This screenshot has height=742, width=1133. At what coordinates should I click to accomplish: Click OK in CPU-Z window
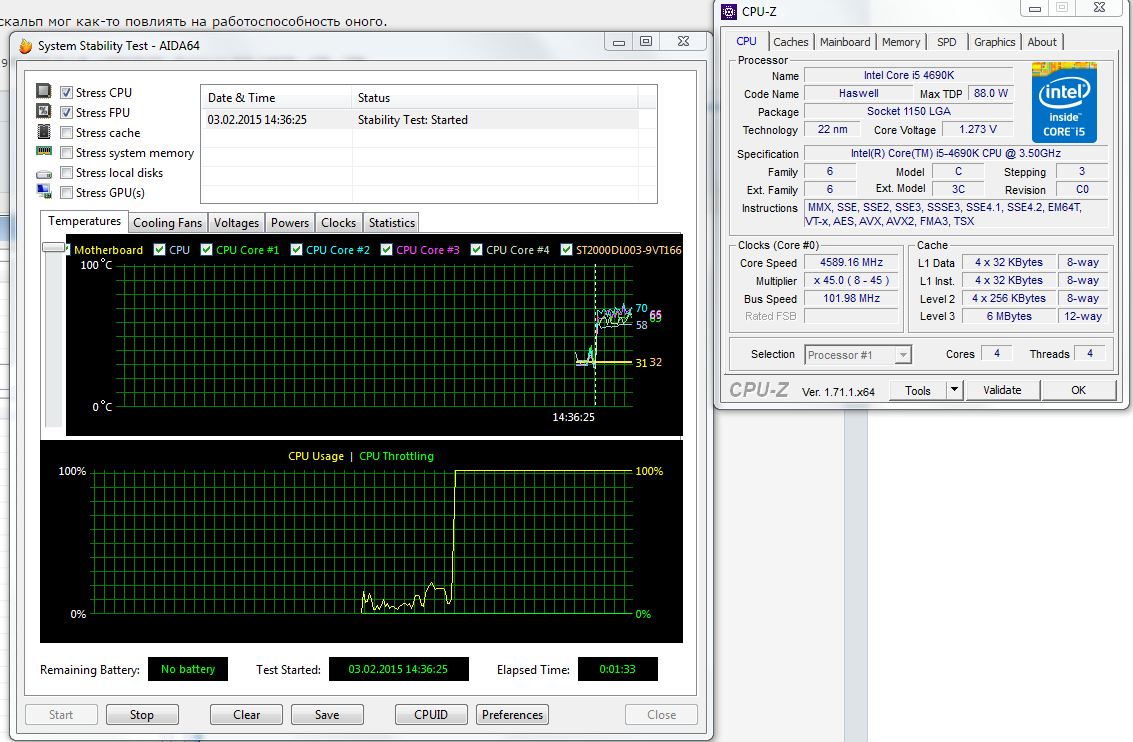pos(1078,390)
